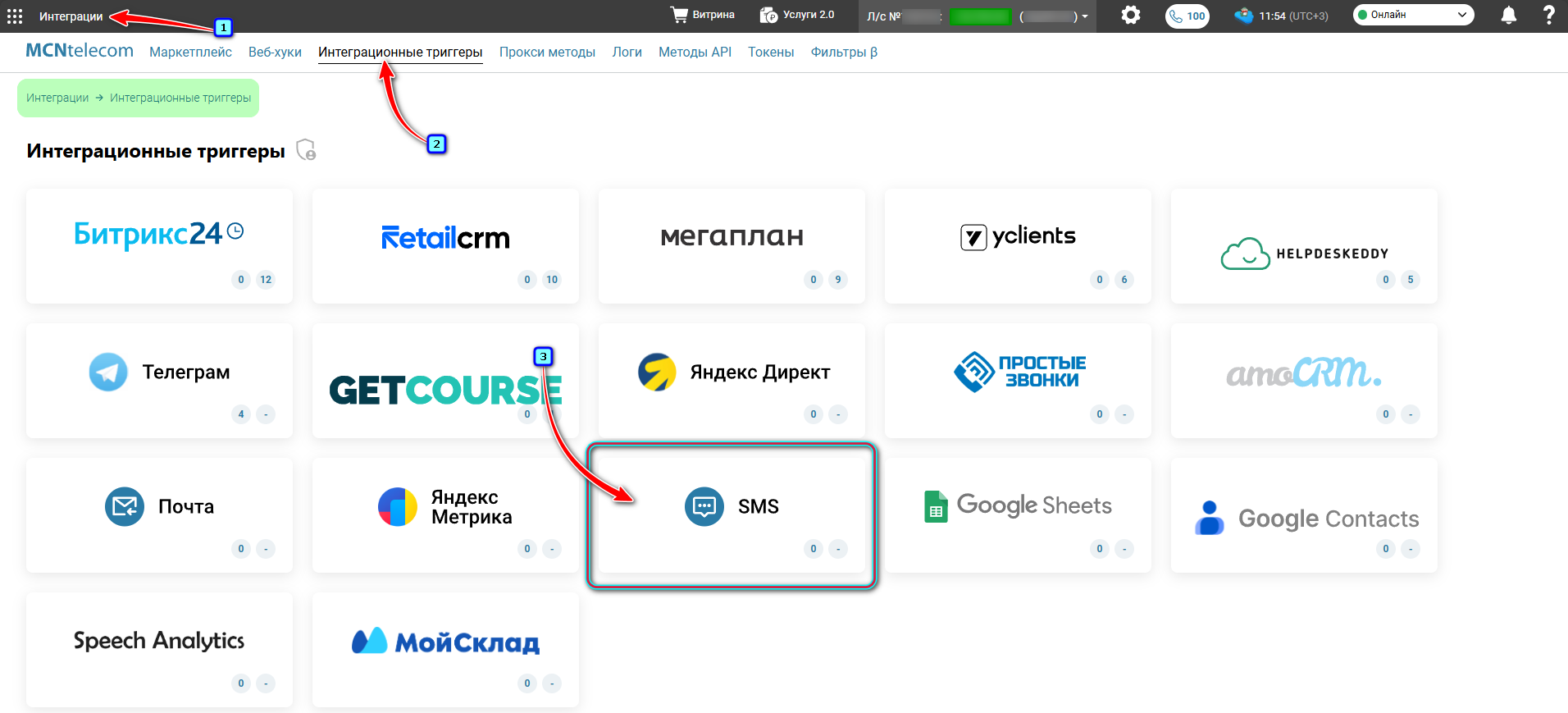Open the help question mark
Viewport: 1568px width, 713px height.
pyautogui.click(x=1548, y=15)
